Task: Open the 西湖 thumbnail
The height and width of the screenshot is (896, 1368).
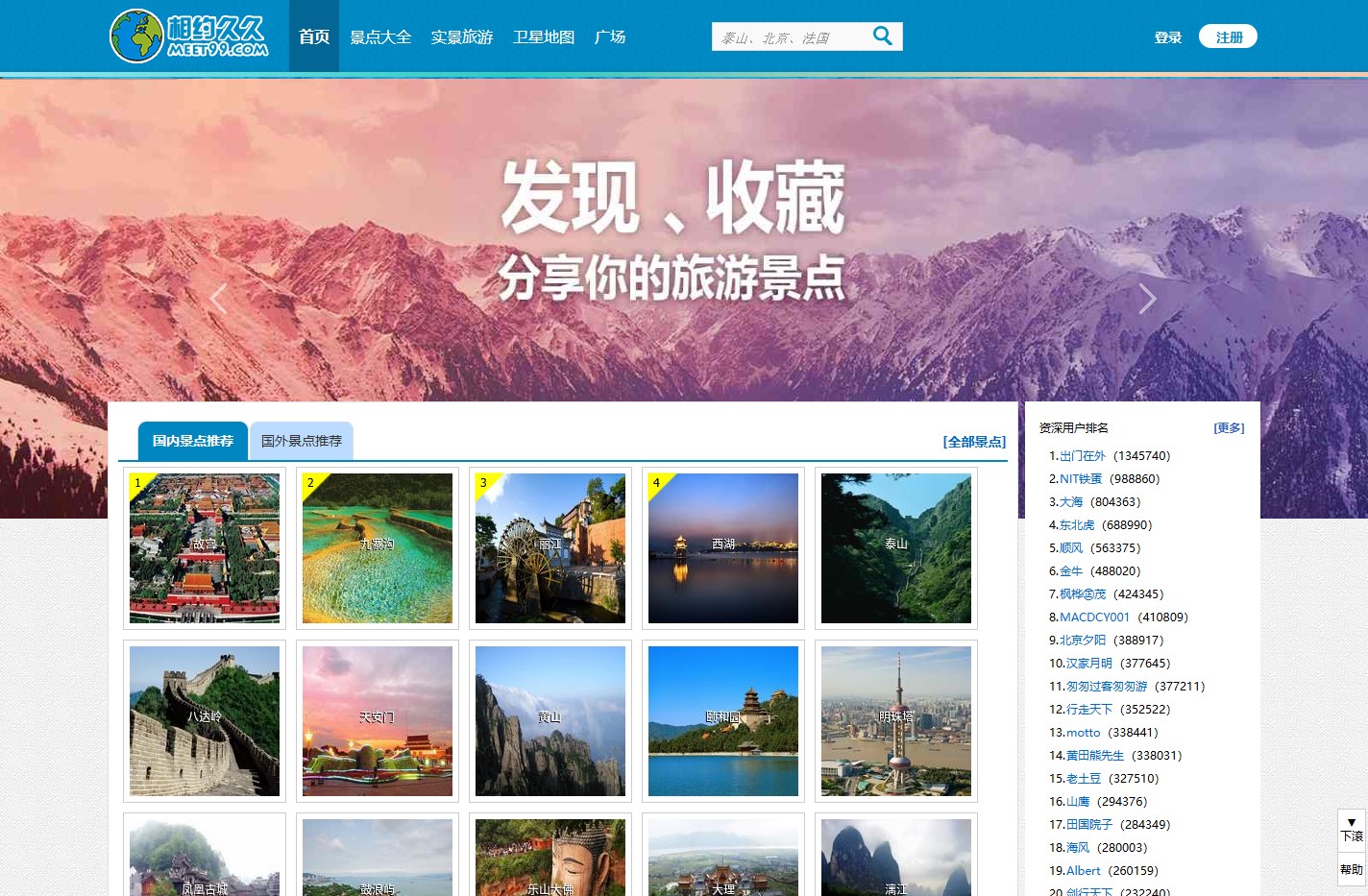Action: coord(723,548)
